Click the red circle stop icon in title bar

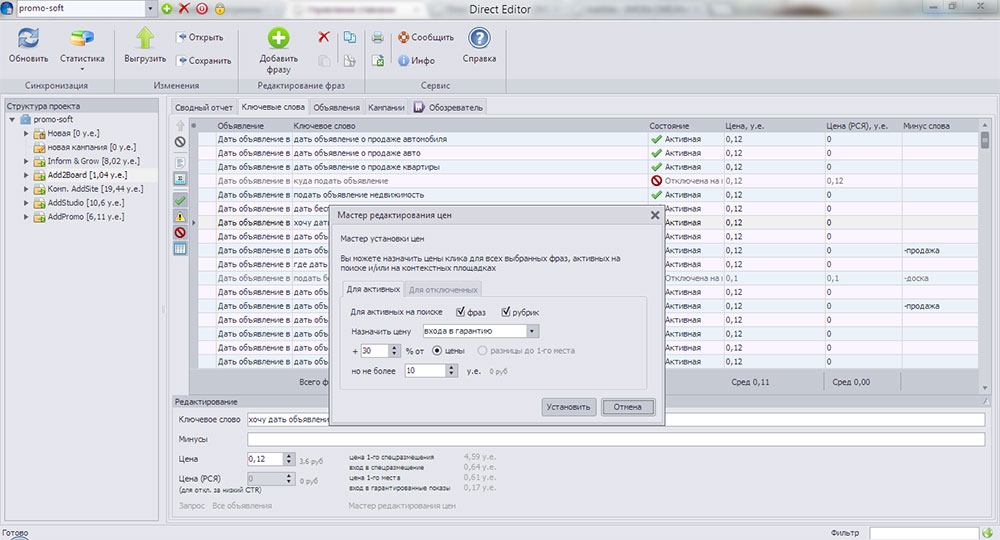click(202, 8)
